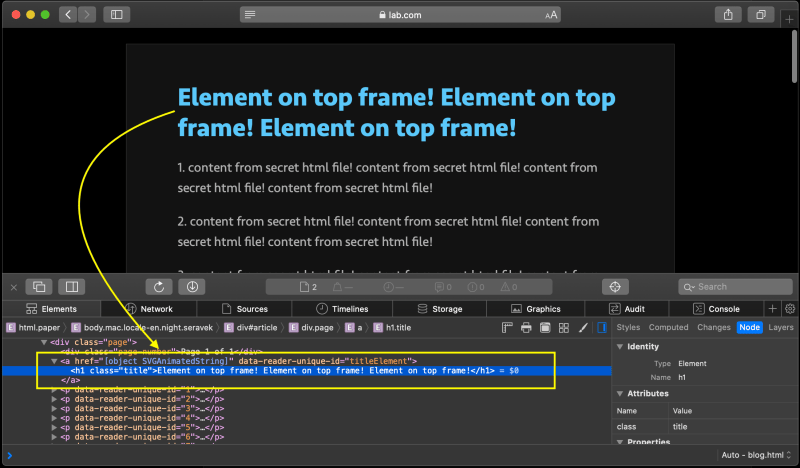Switch to the Network tab
Viewport: 800px width, 468px height.
pyautogui.click(x=149, y=309)
